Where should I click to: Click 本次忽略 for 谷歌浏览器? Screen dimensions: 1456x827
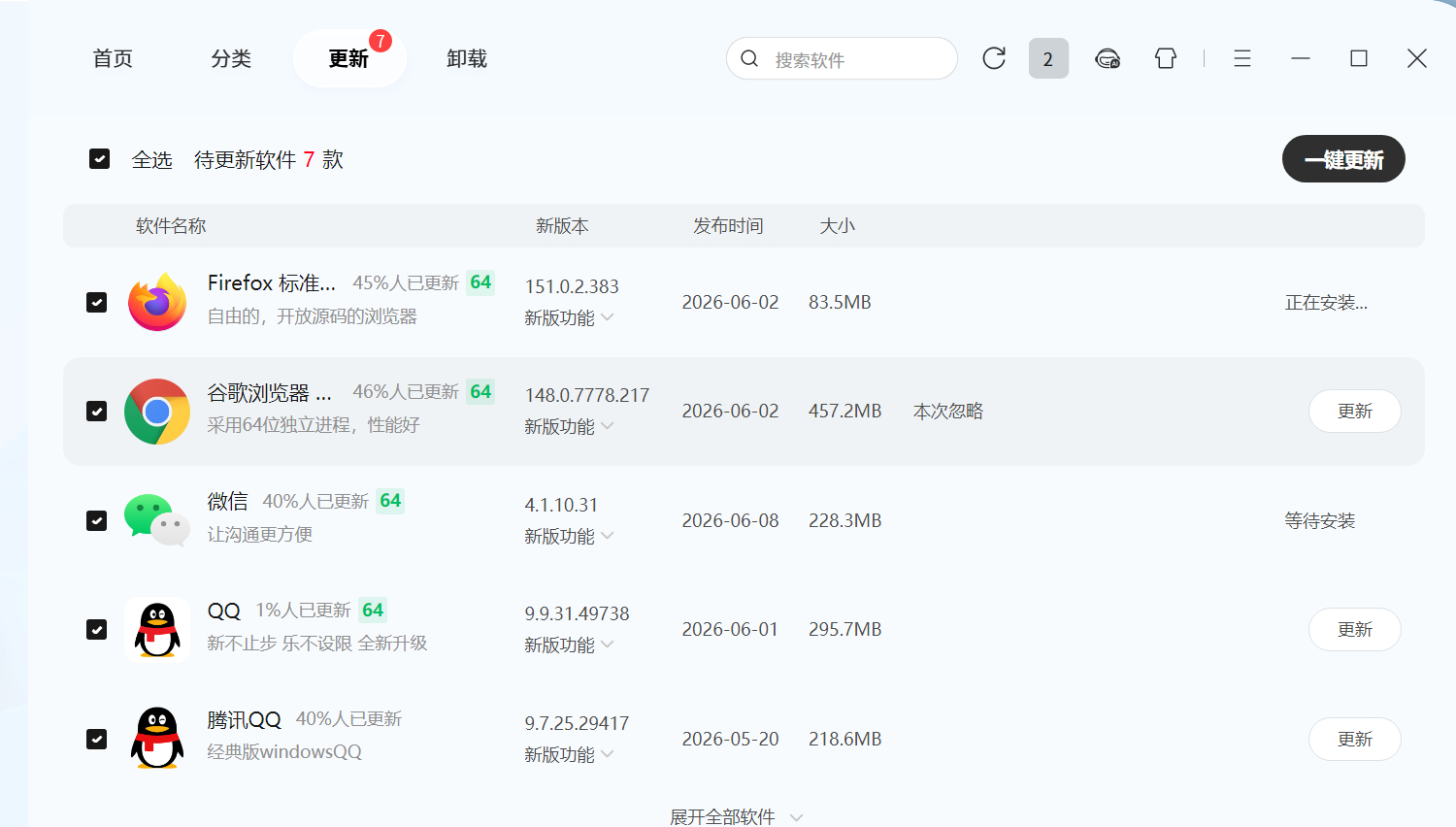point(948,412)
